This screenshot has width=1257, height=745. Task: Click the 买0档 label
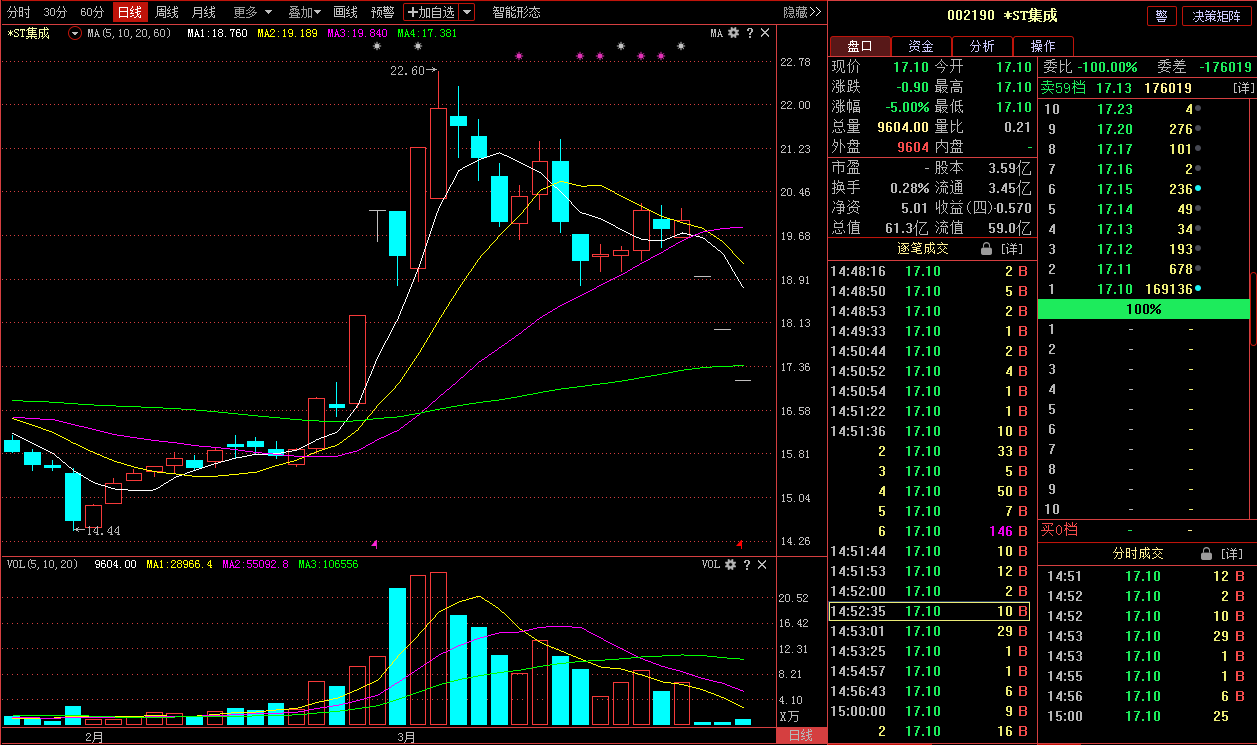pyautogui.click(x=1059, y=530)
